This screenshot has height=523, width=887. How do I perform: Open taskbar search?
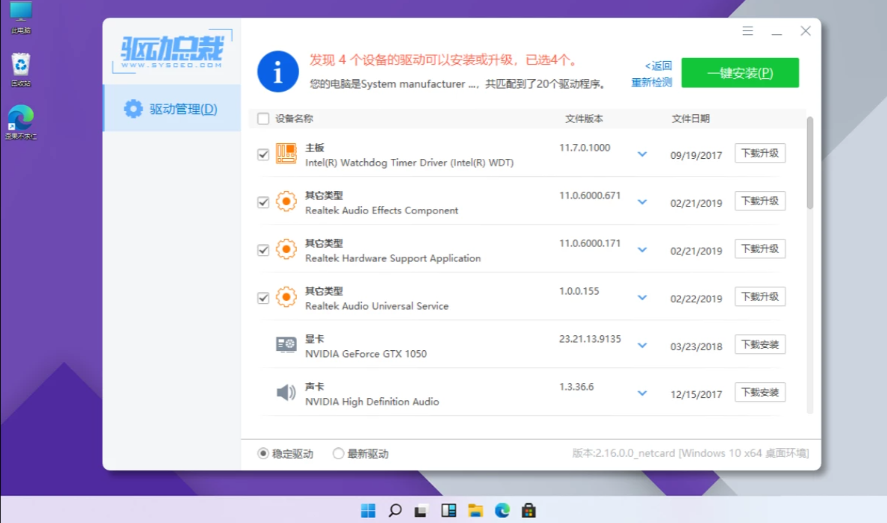(x=395, y=511)
